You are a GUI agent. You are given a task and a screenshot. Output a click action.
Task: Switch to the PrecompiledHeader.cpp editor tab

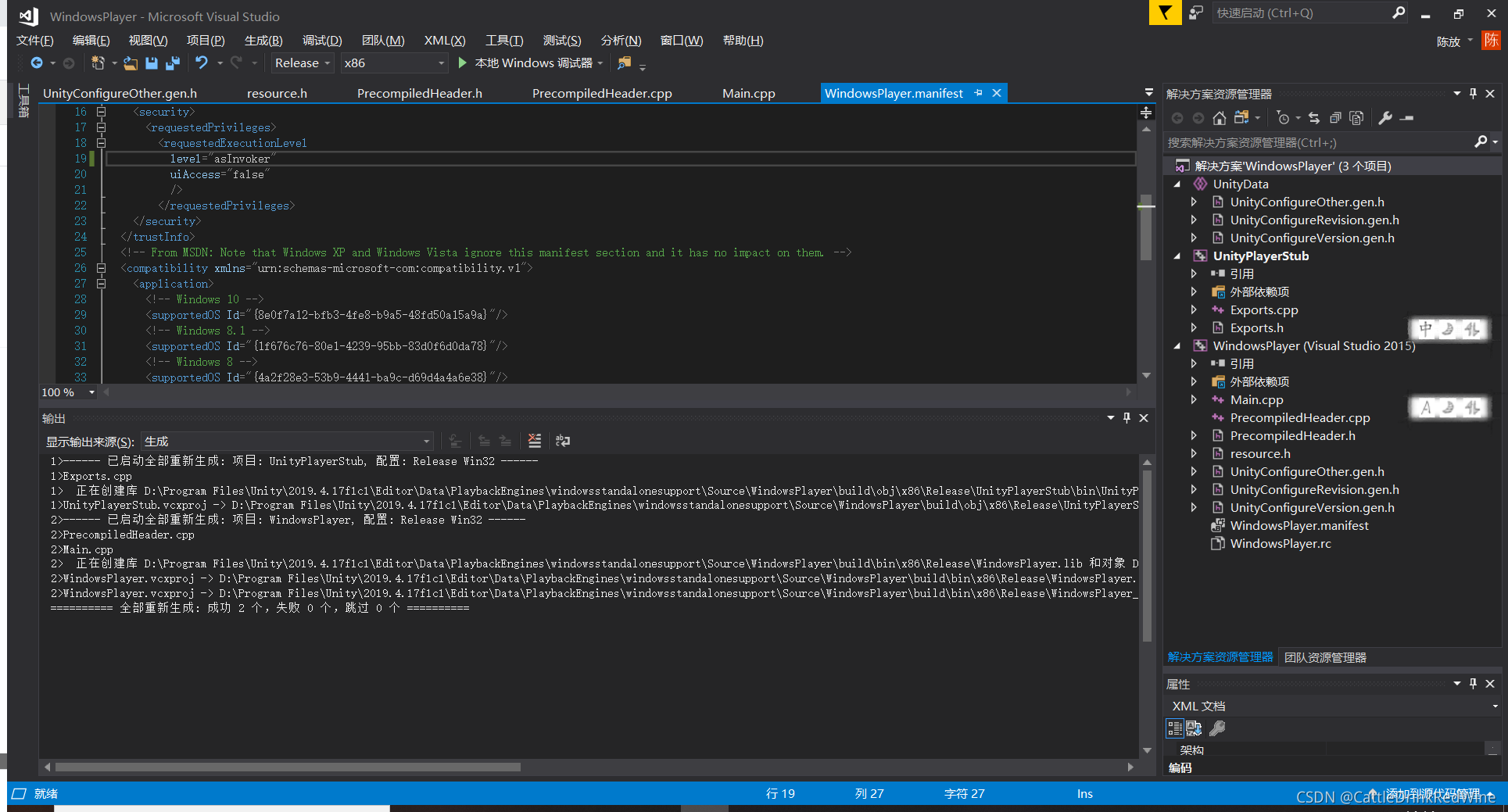coord(602,93)
